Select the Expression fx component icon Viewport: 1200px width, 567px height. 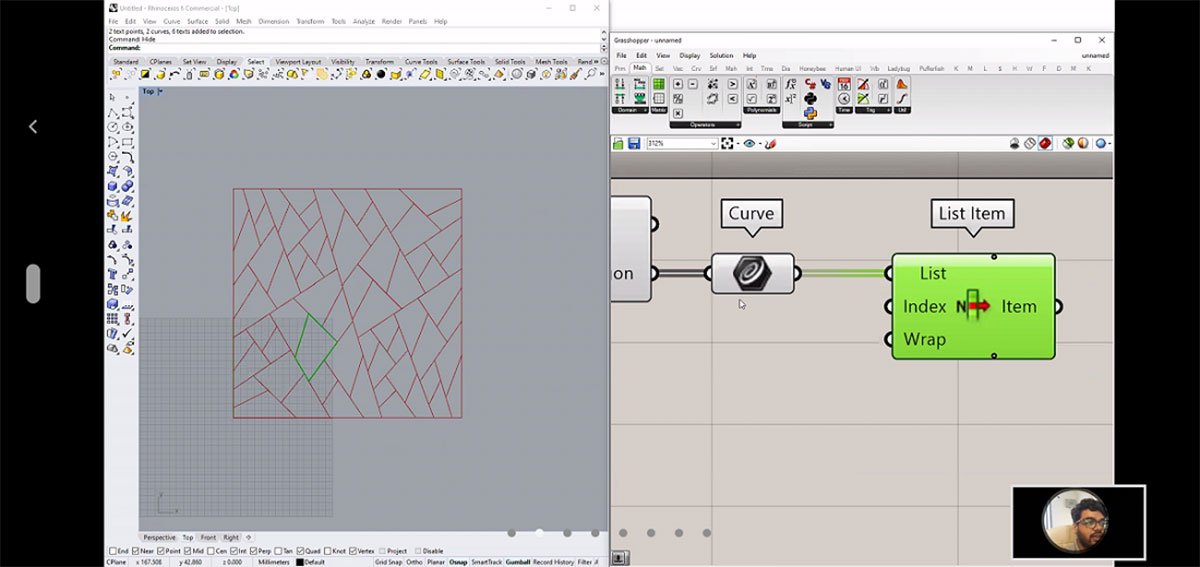point(790,84)
